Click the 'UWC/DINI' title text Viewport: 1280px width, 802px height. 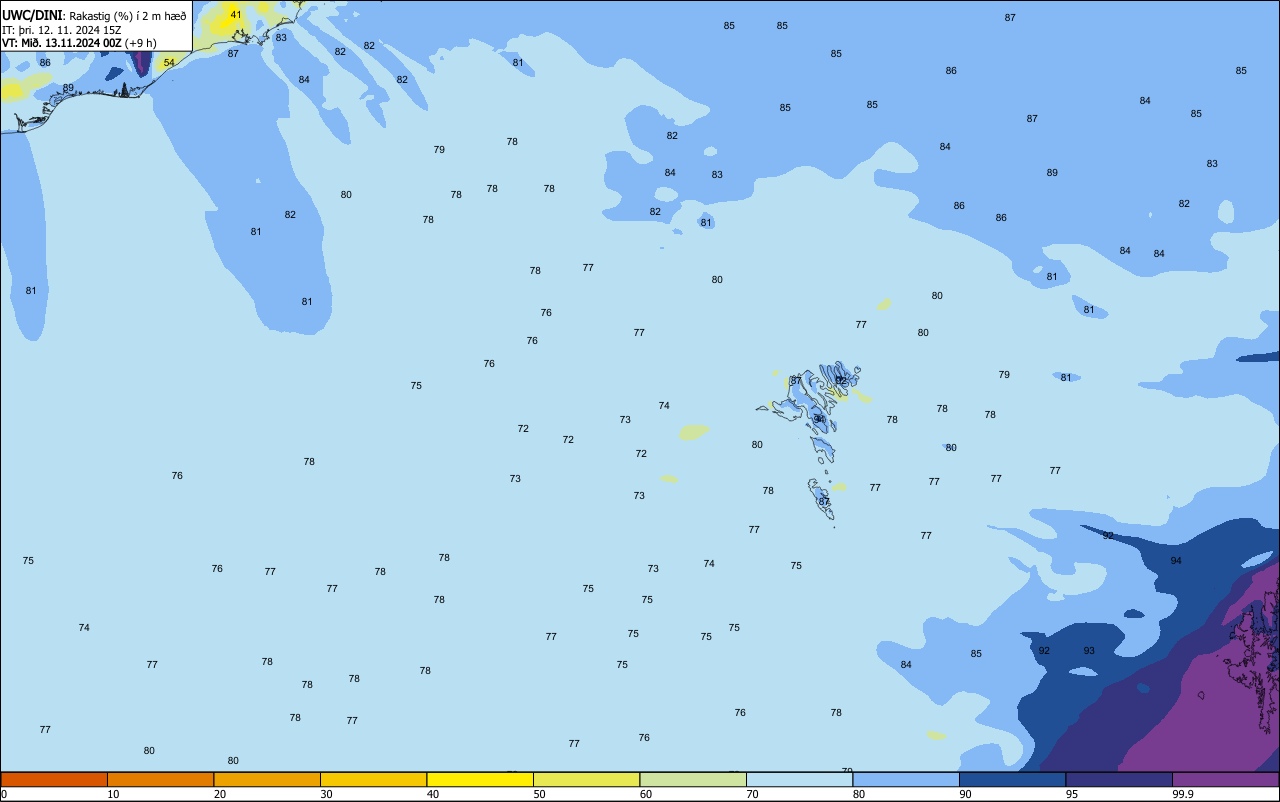32,15
